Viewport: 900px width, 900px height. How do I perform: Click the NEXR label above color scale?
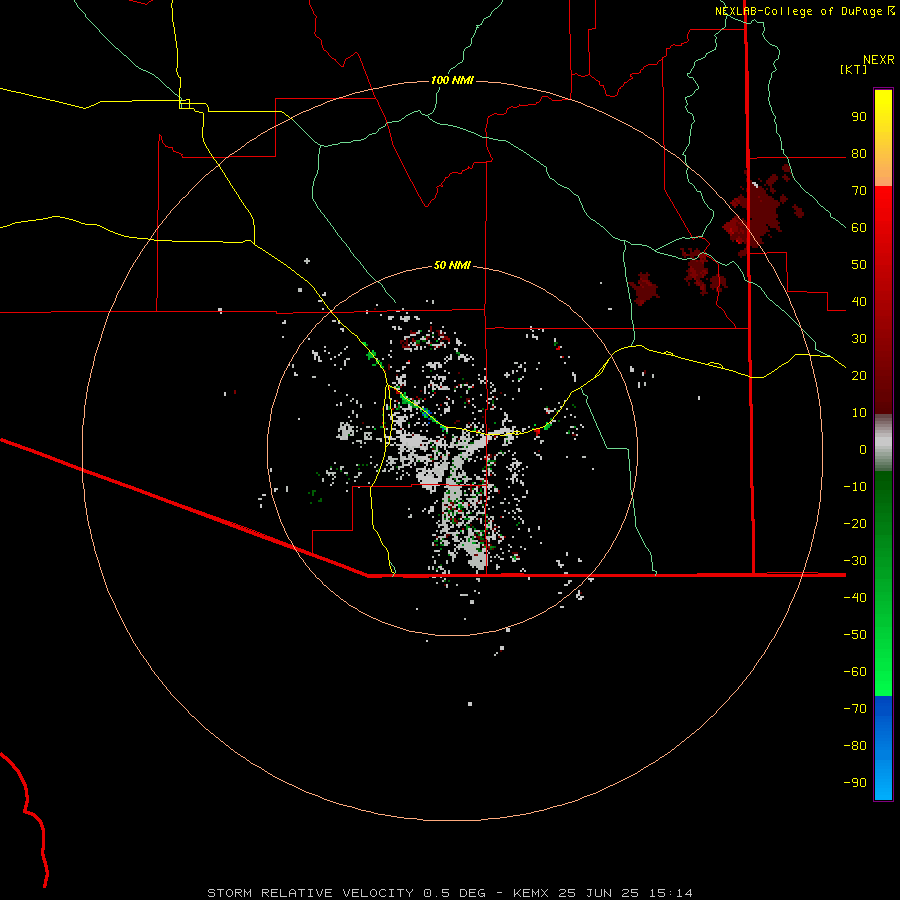879,60
